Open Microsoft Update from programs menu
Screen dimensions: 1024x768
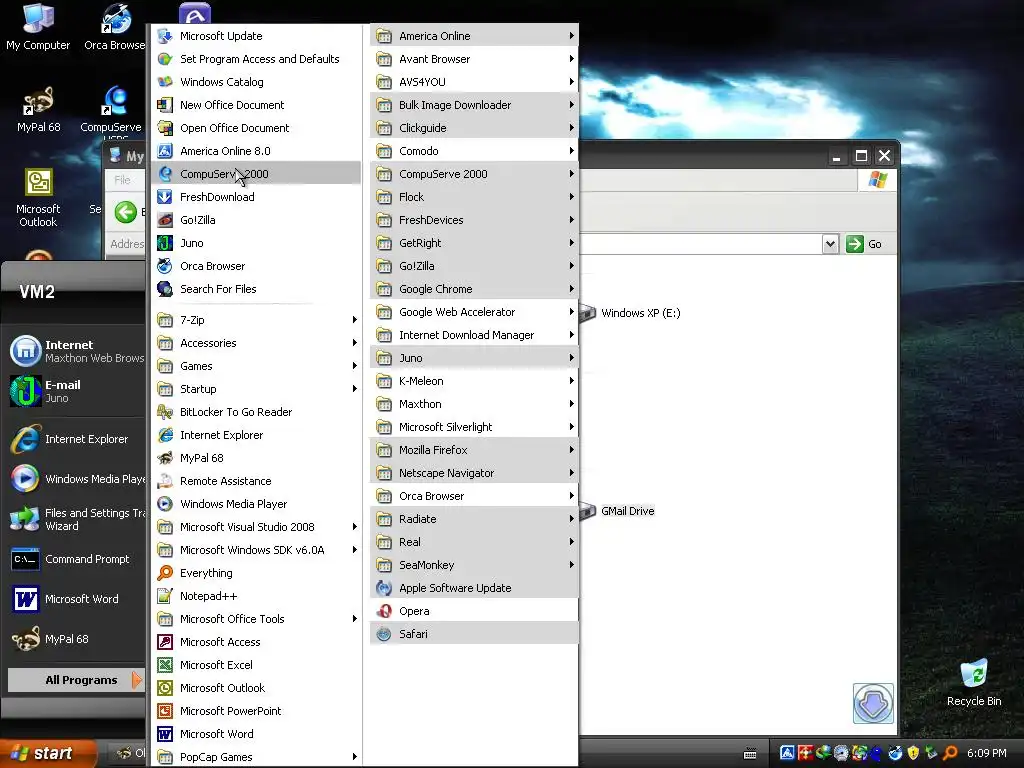(x=256, y=36)
